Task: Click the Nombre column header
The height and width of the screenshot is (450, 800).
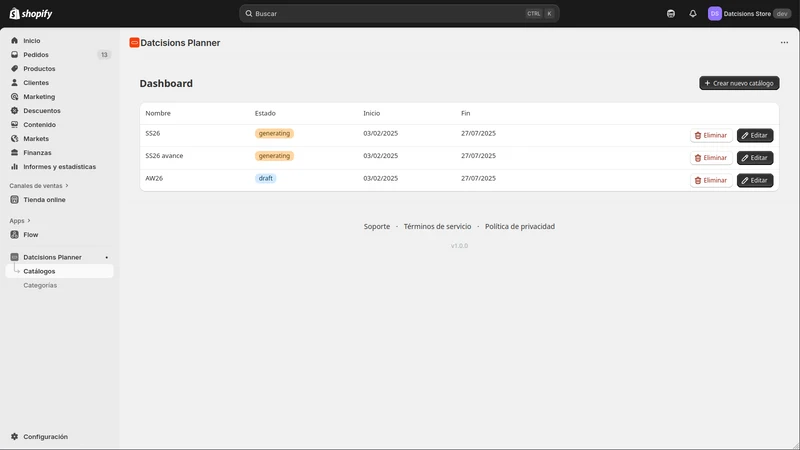Action: (x=158, y=113)
